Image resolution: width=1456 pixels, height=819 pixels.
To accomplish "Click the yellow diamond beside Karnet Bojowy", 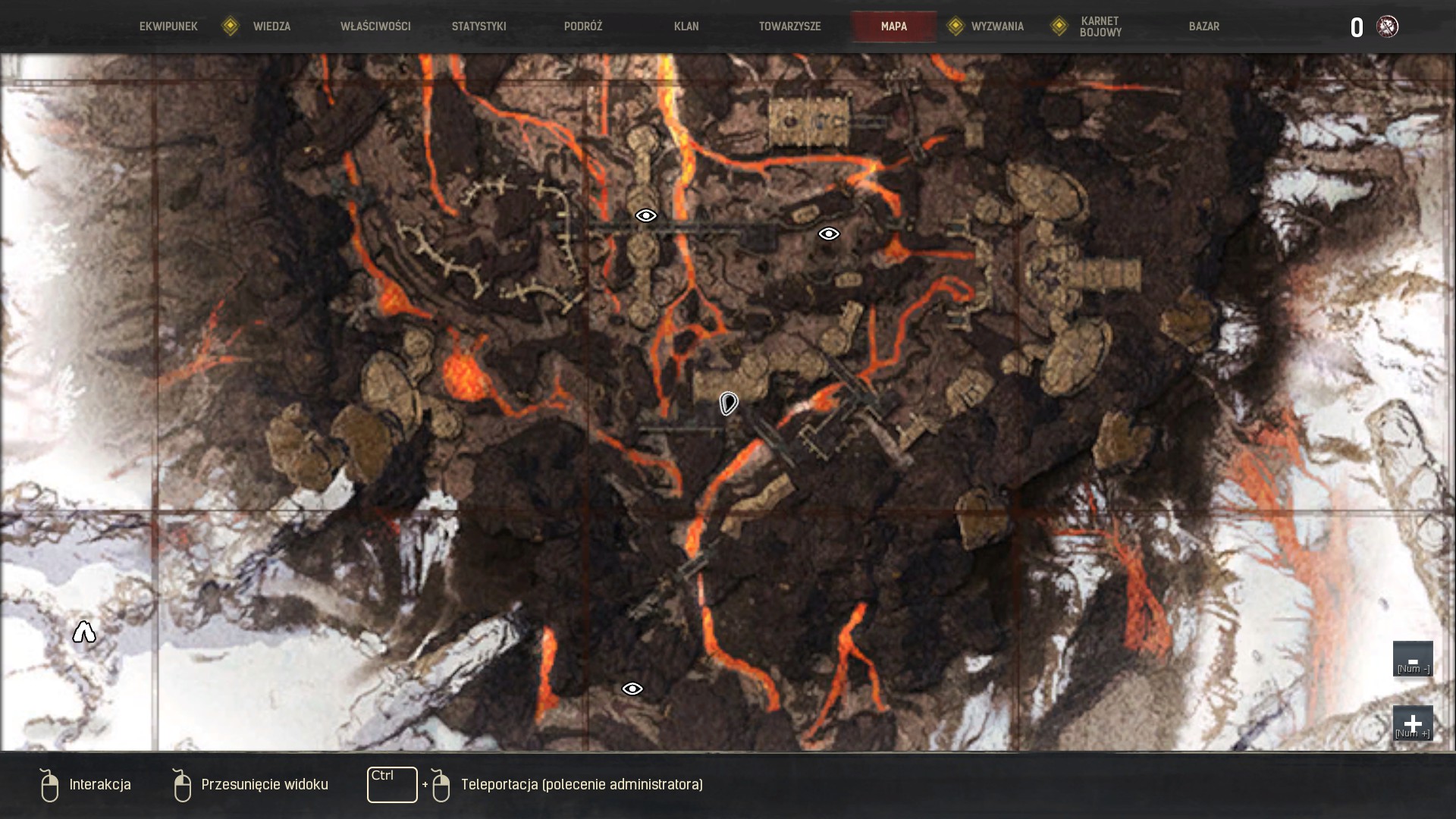I will (1059, 27).
